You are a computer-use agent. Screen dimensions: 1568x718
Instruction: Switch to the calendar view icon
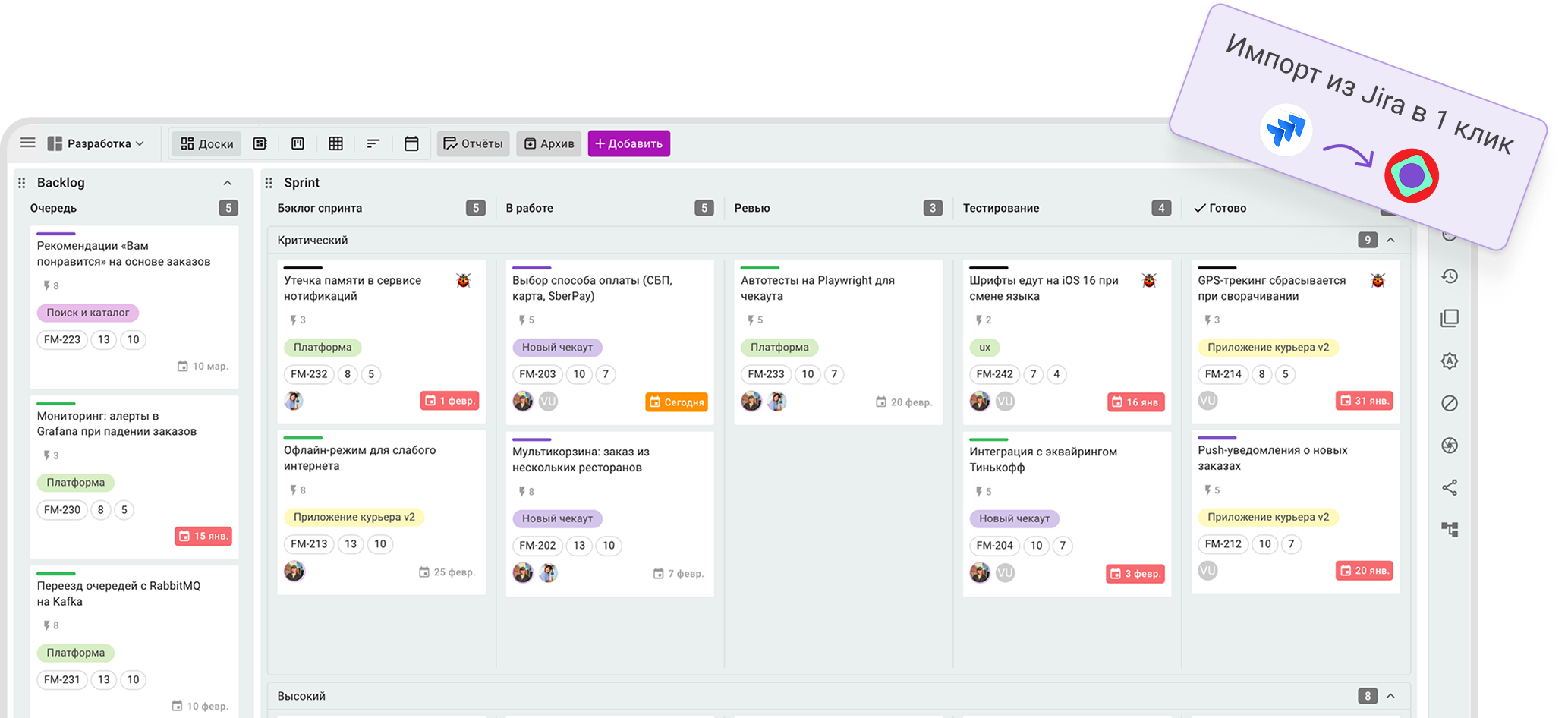tap(411, 143)
